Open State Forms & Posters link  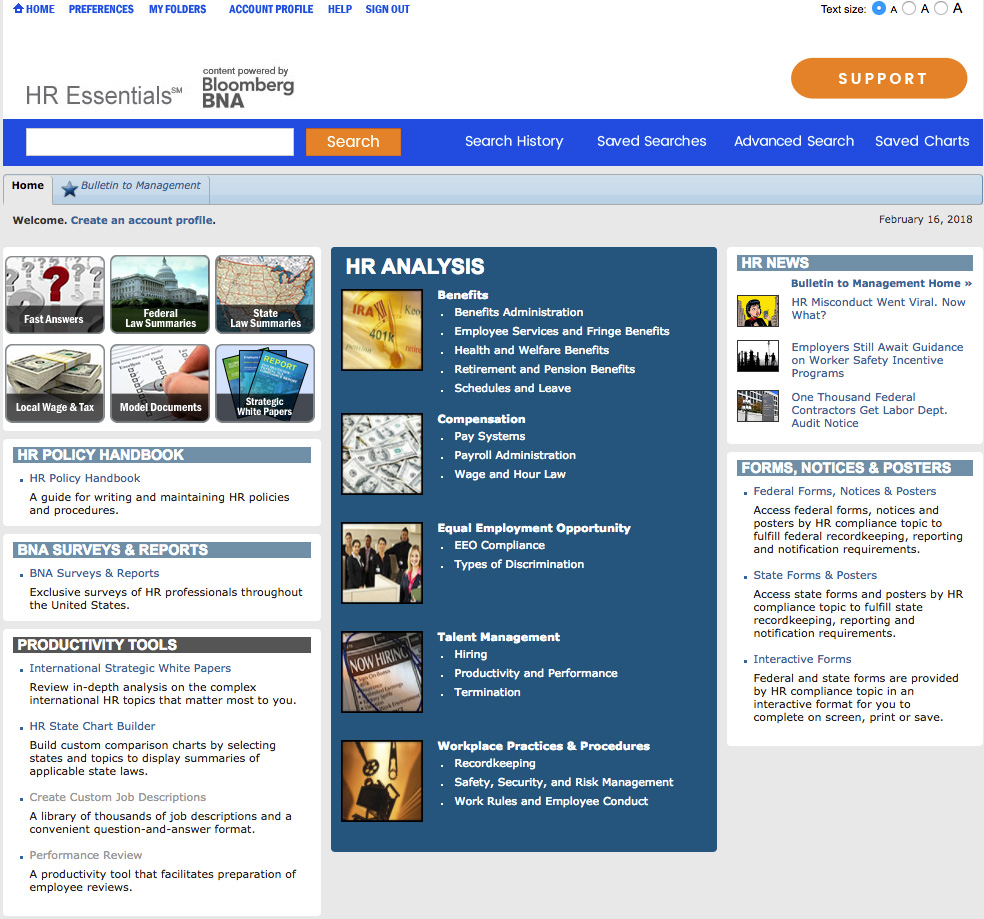point(815,575)
